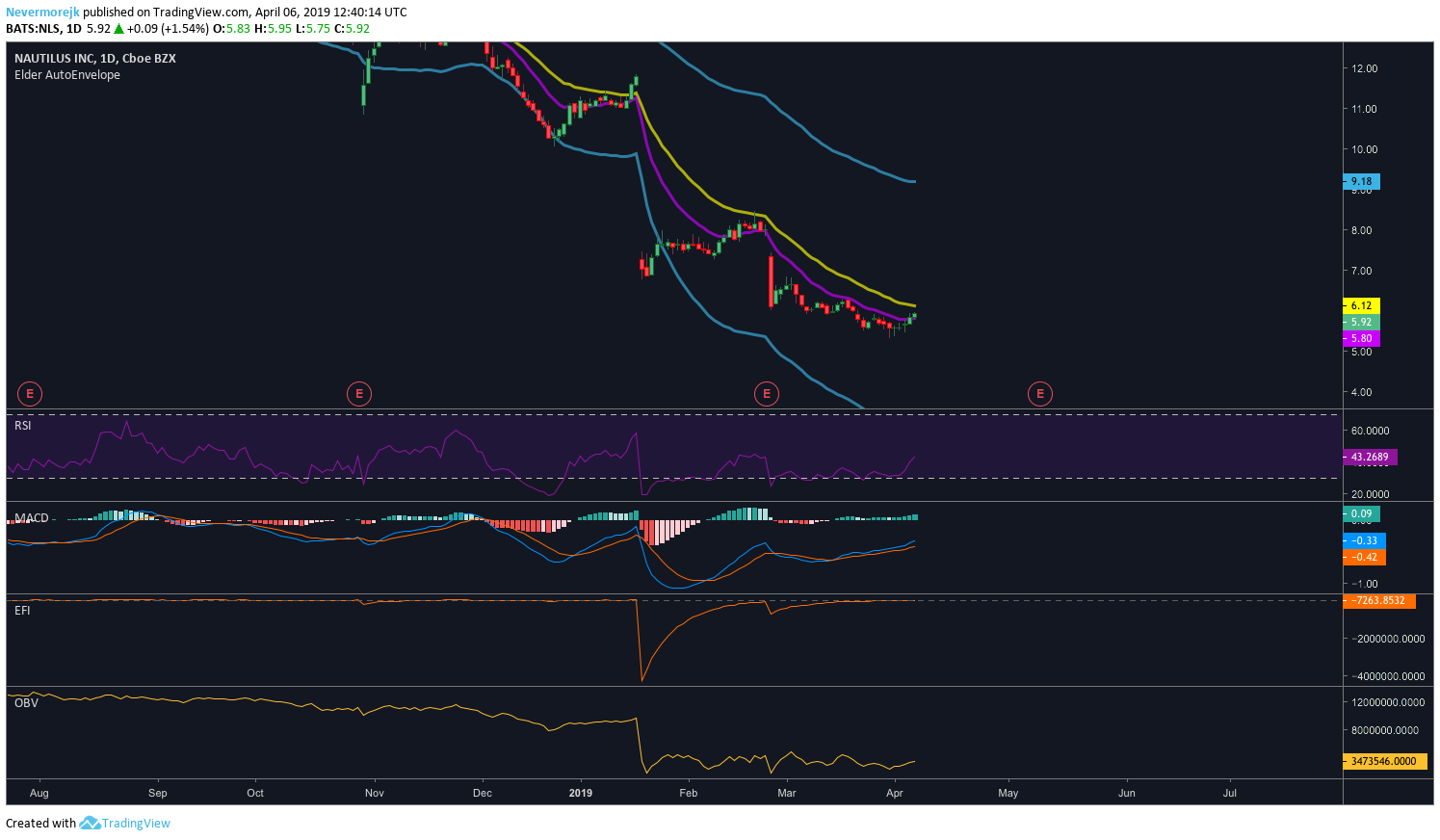Open the TradingView link beside Created with
The width and height of the screenshot is (1440, 840).
point(136,824)
